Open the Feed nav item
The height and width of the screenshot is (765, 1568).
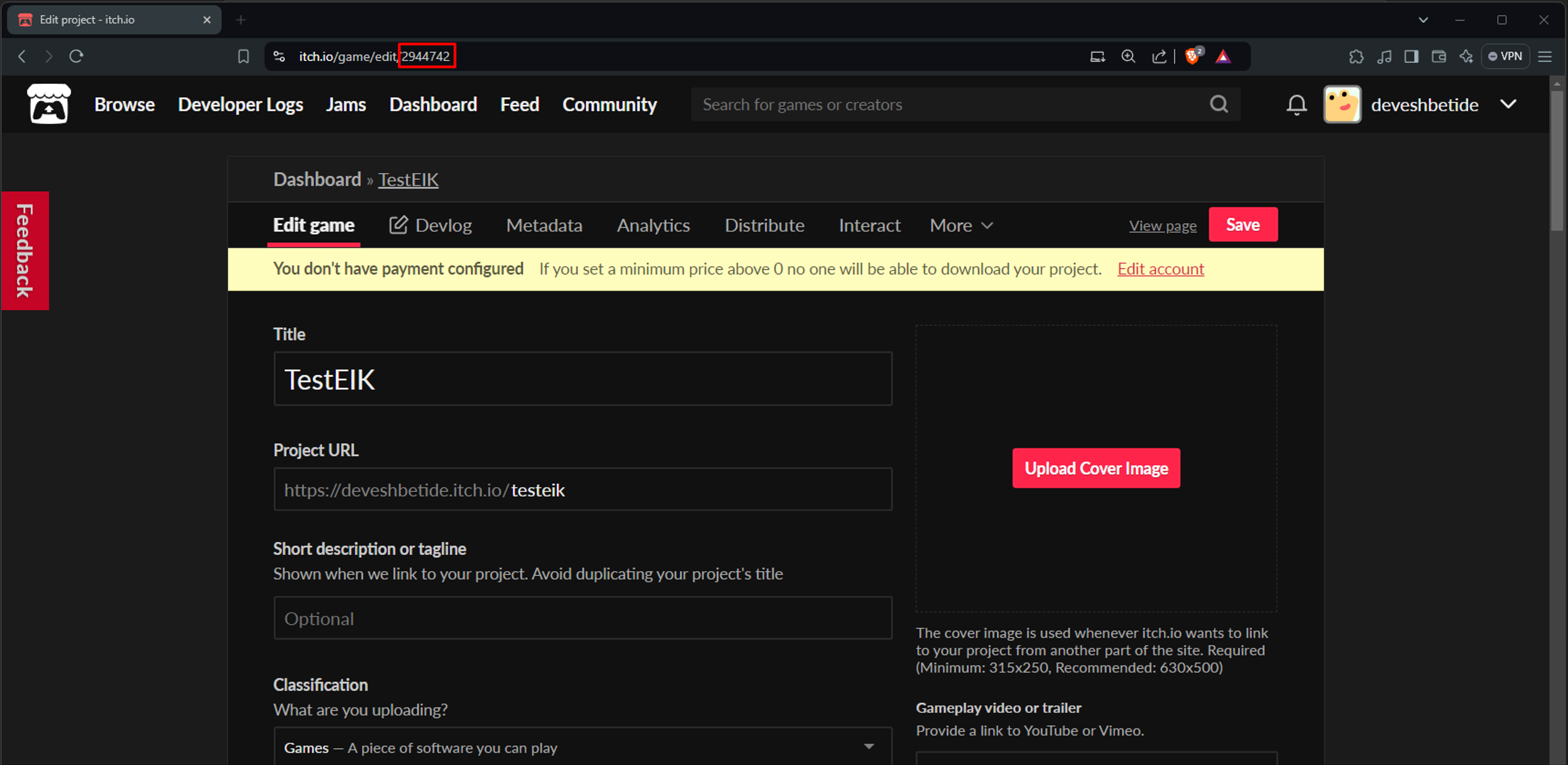pos(519,104)
